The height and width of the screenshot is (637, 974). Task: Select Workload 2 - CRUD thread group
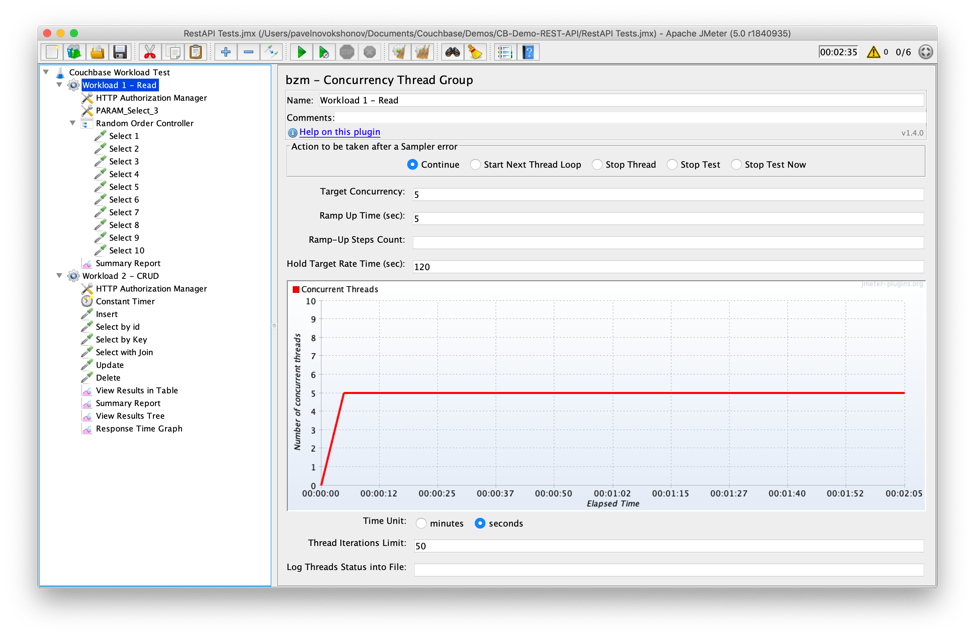(x=121, y=276)
